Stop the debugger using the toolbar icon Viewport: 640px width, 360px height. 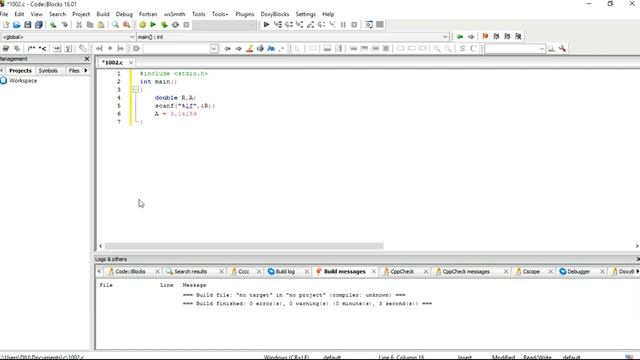(354, 25)
